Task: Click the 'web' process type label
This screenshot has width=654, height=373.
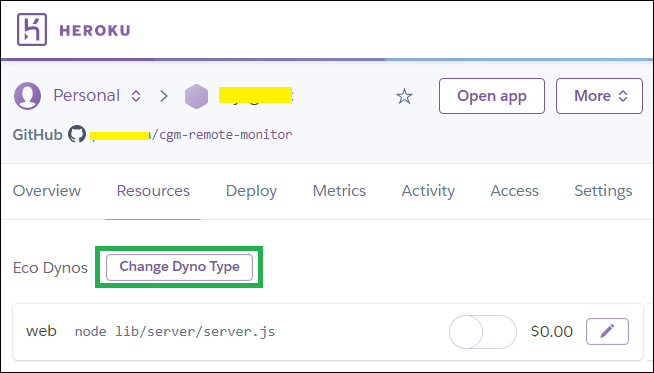Action: [x=41, y=331]
